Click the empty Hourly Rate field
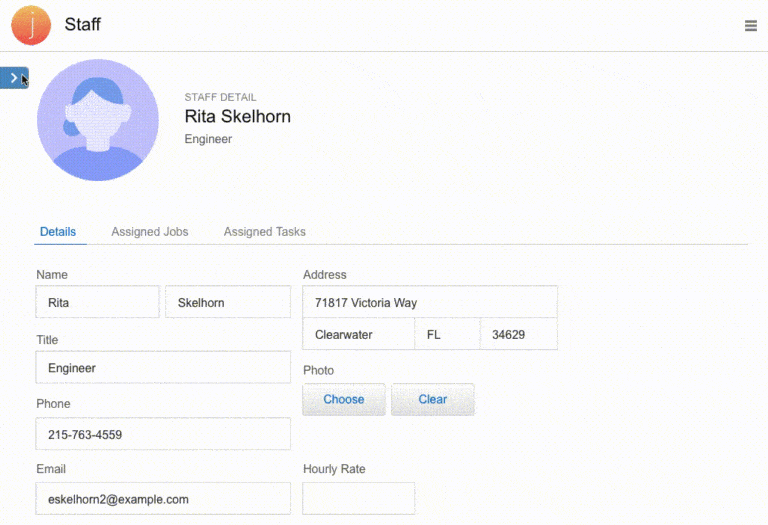 click(358, 499)
